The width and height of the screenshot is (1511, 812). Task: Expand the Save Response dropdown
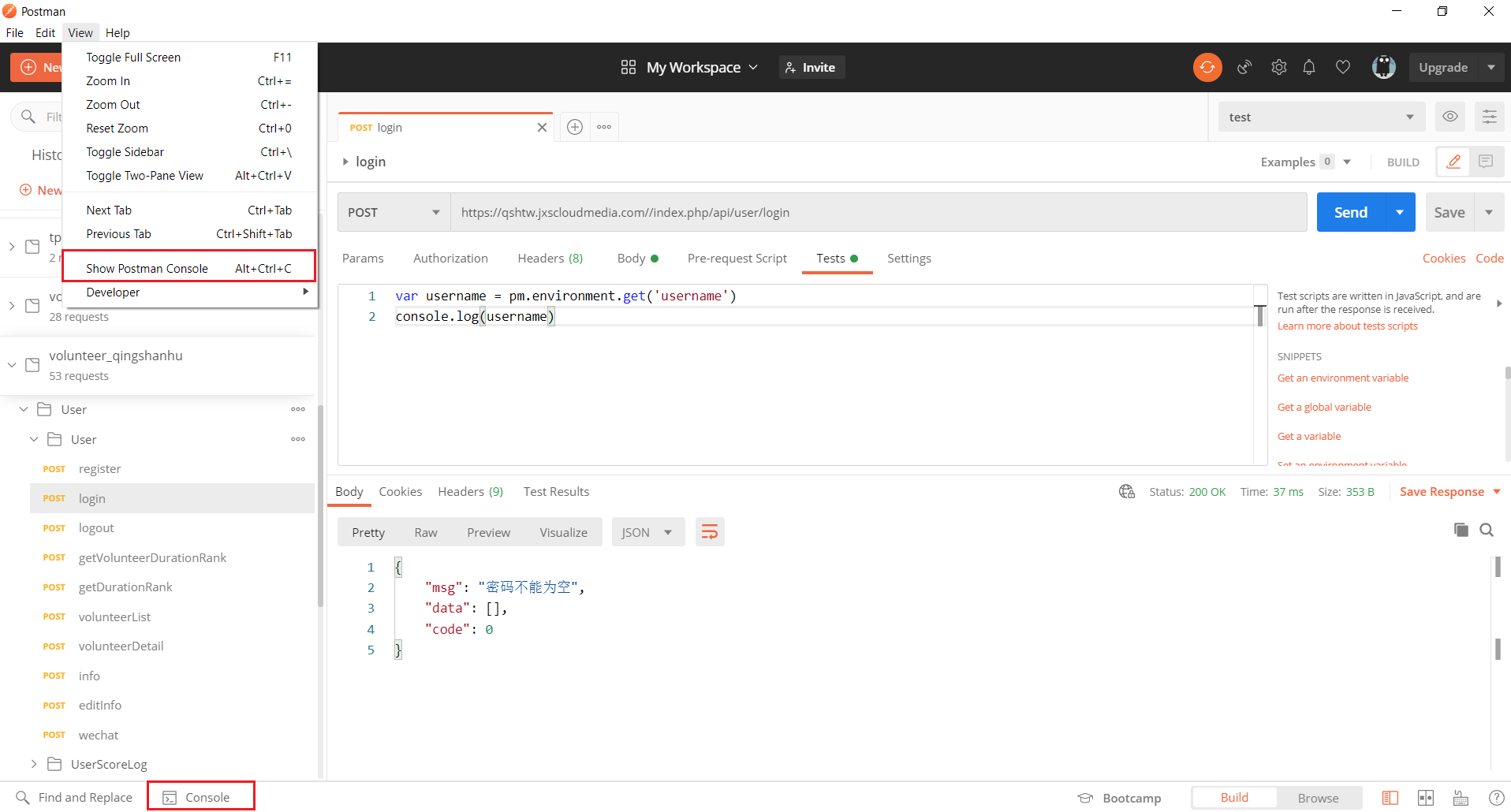point(1496,492)
